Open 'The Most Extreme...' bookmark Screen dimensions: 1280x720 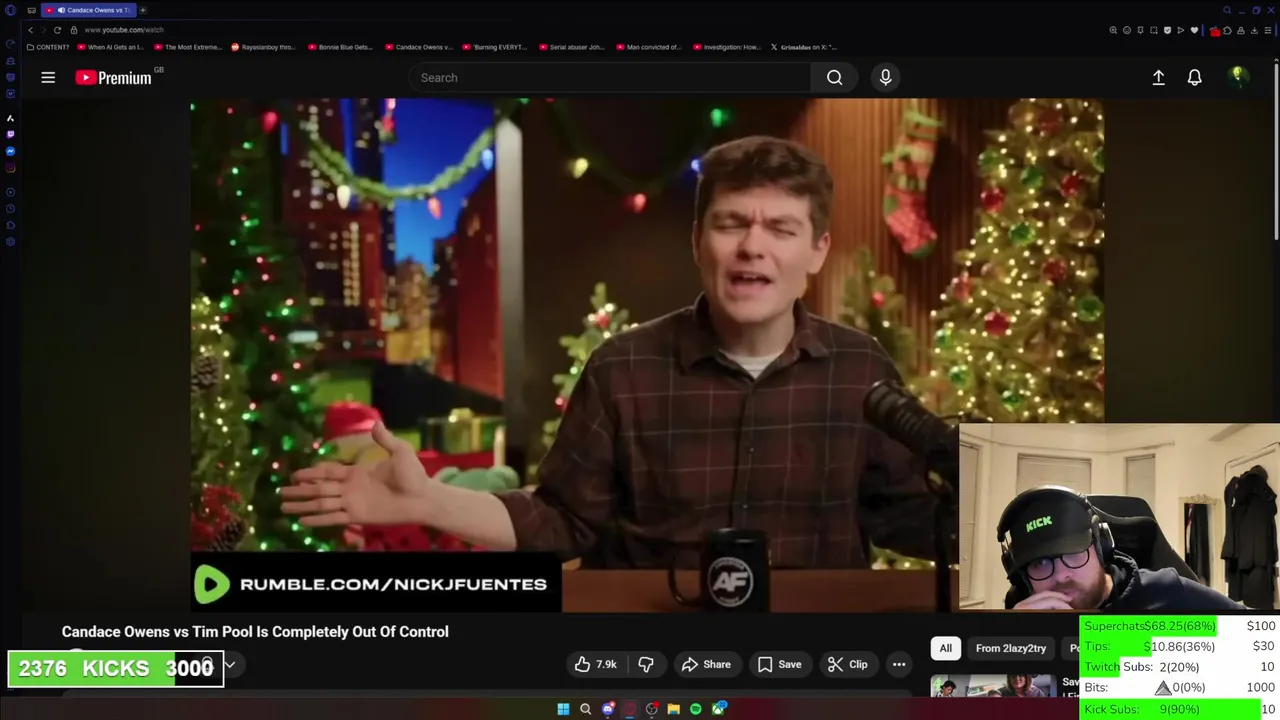188,47
